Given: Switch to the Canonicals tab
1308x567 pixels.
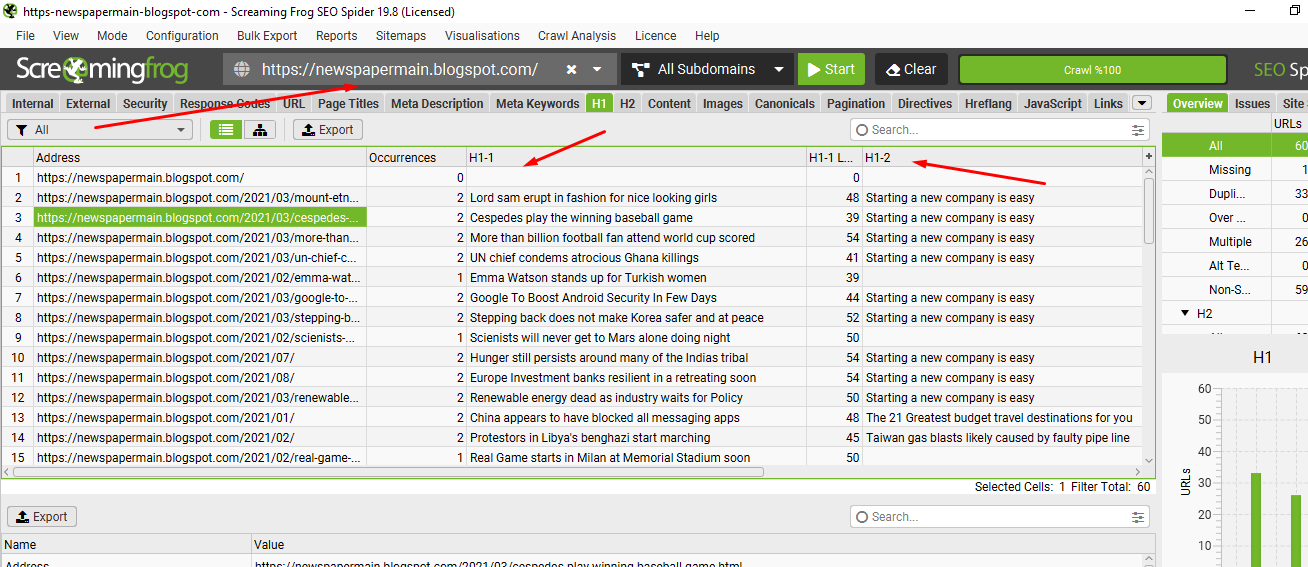Looking at the screenshot, I should click(x=784, y=104).
